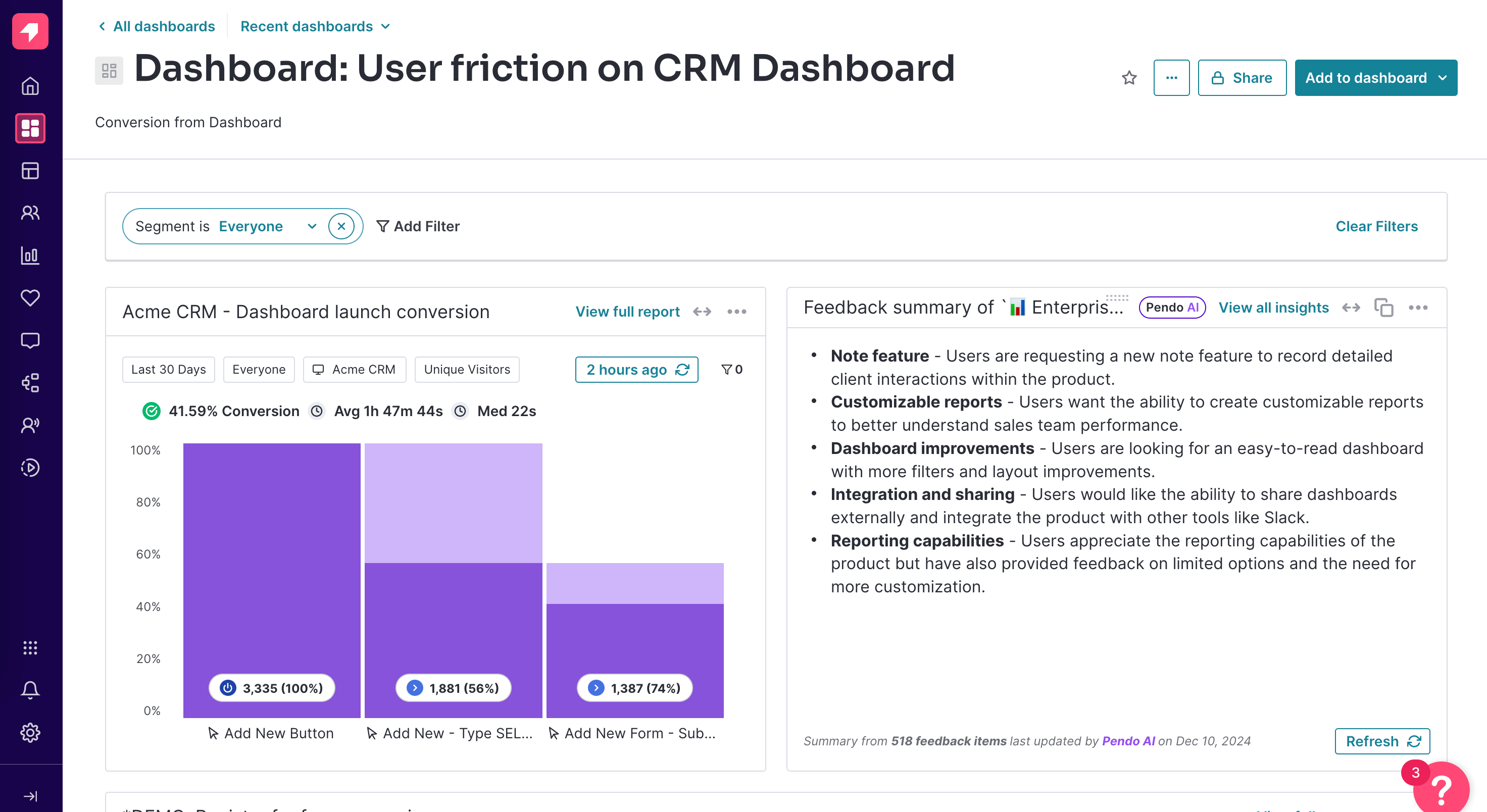Click the Add New Form - Sub... step label
Image resolution: width=1487 pixels, height=812 pixels.
coord(631,733)
